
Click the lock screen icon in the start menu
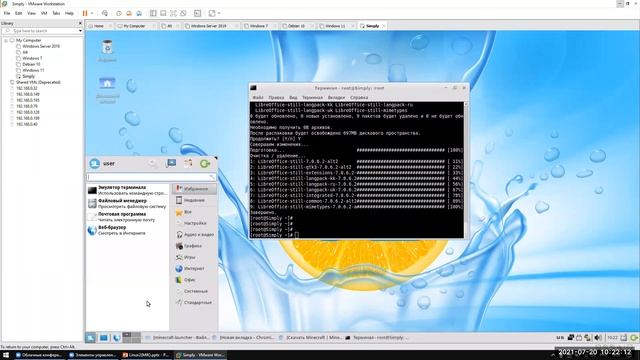171,164
